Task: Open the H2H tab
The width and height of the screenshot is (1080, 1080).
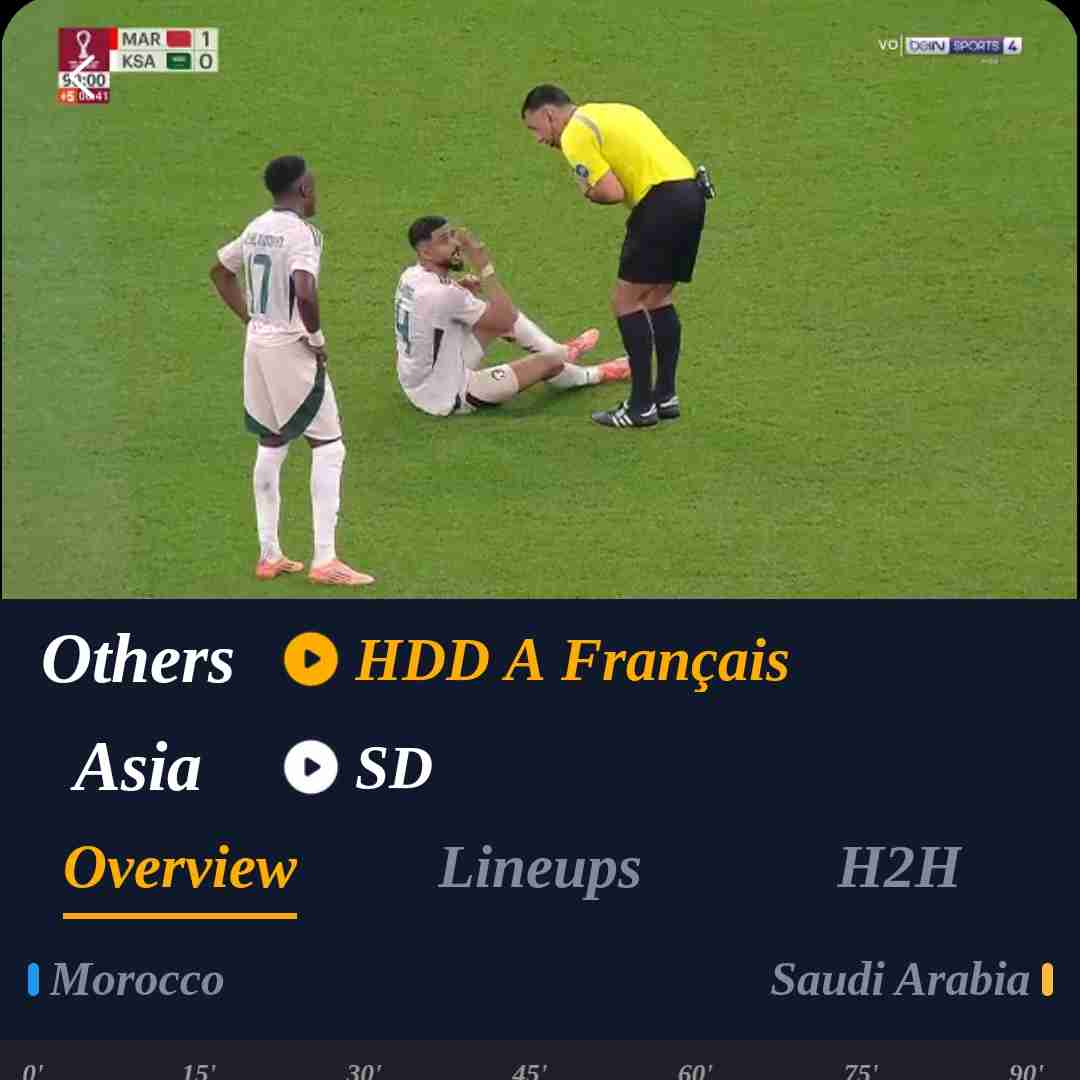Action: (899, 868)
